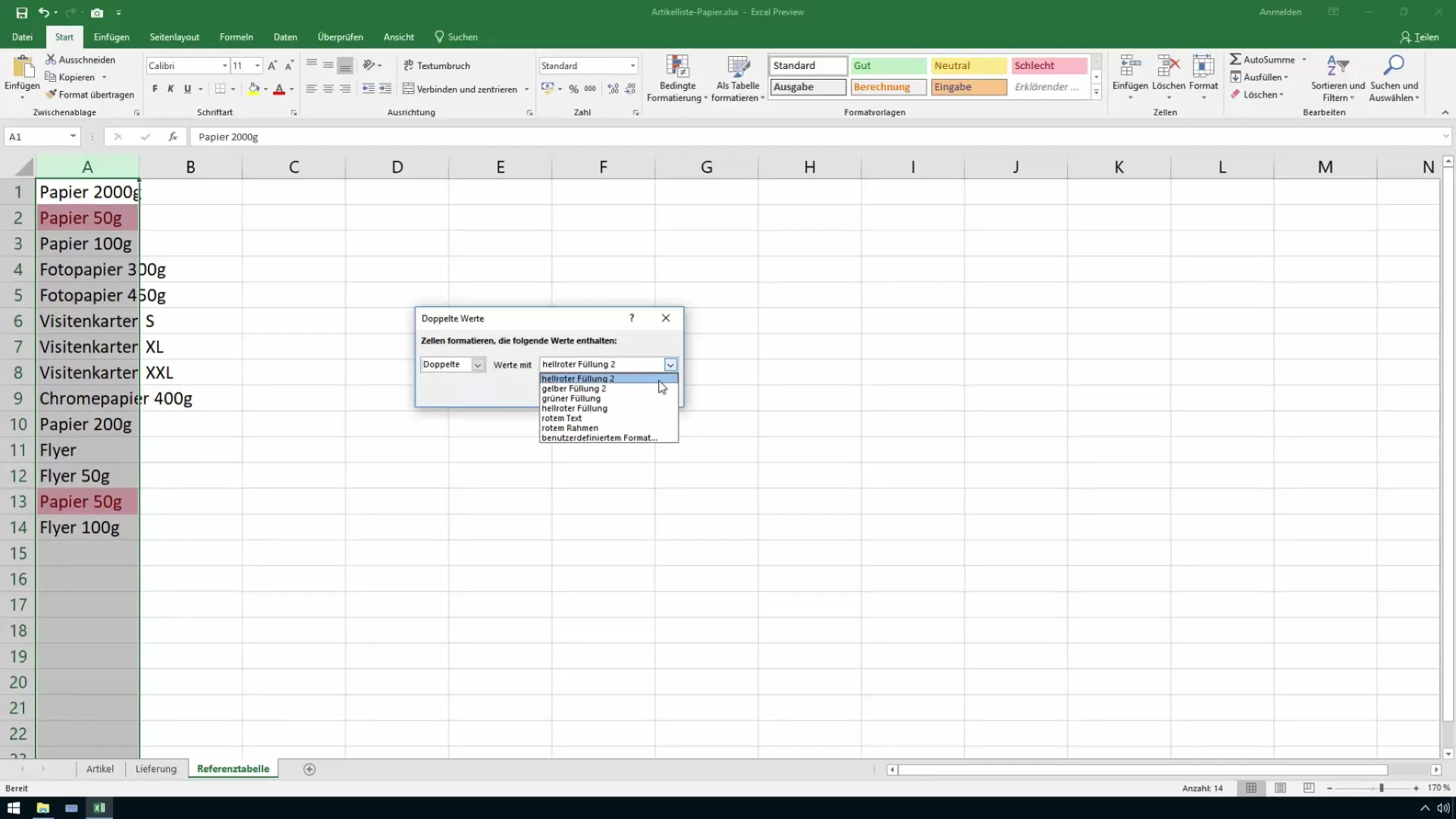
Task: Click Anmelden sign-in link
Action: pos(1280,12)
